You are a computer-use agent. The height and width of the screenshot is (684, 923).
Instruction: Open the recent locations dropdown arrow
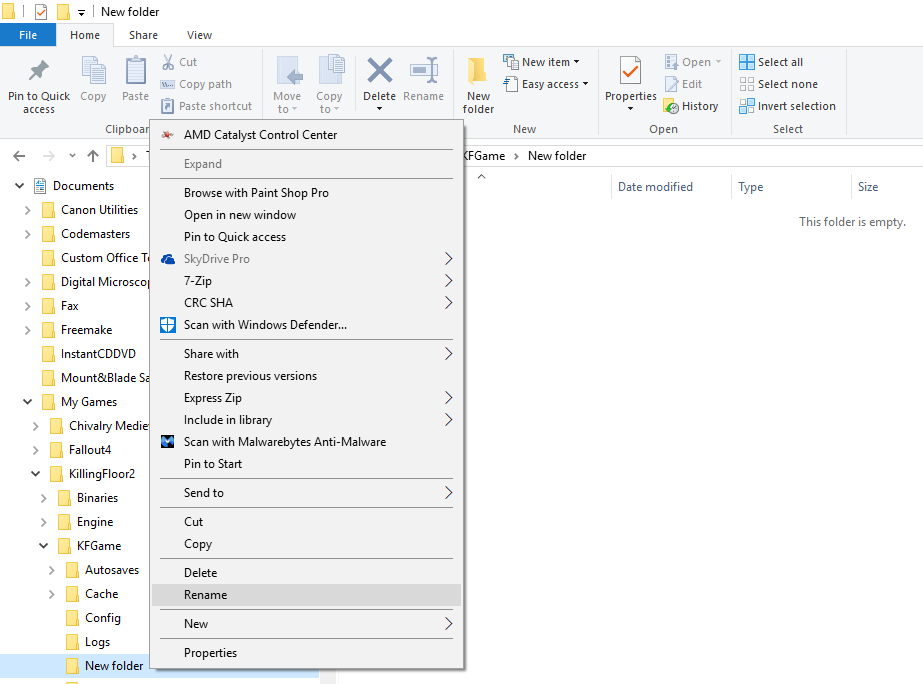(x=72, y=156)
